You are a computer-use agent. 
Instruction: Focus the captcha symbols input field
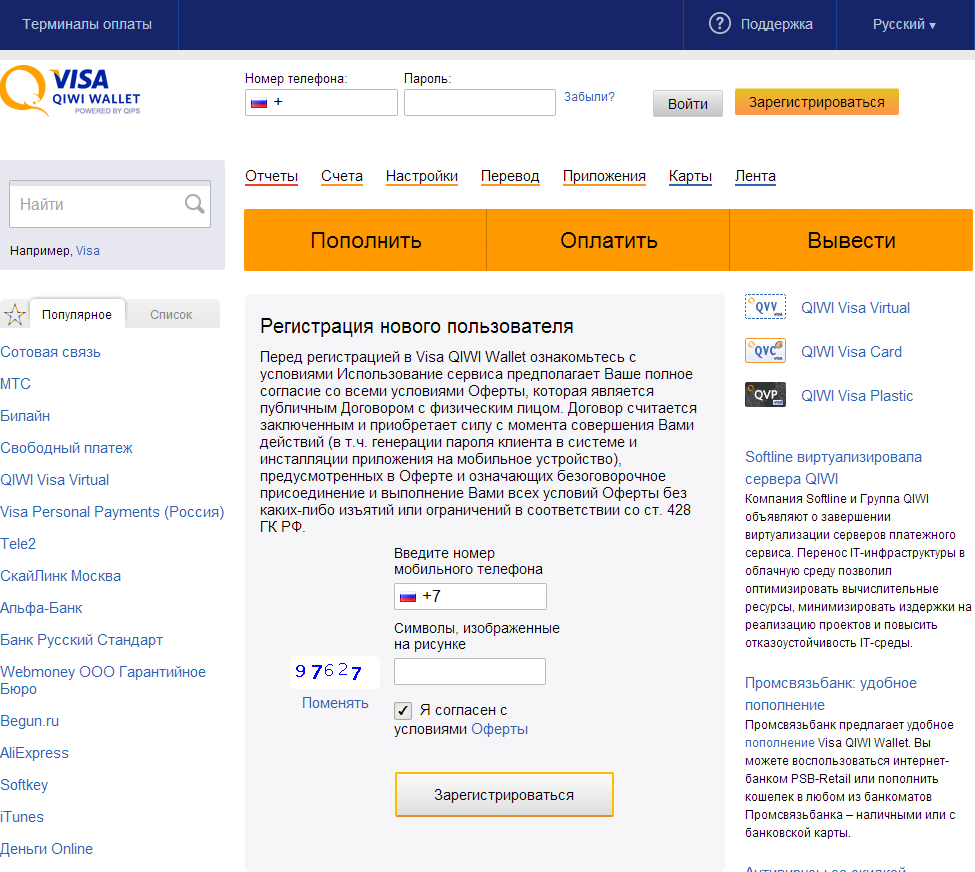coord(470,672)
